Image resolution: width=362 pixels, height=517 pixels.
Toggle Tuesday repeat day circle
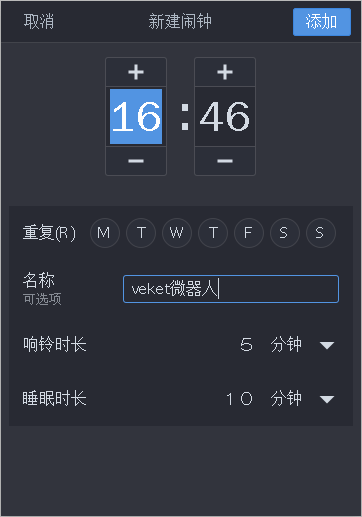[x=141, y=233]
